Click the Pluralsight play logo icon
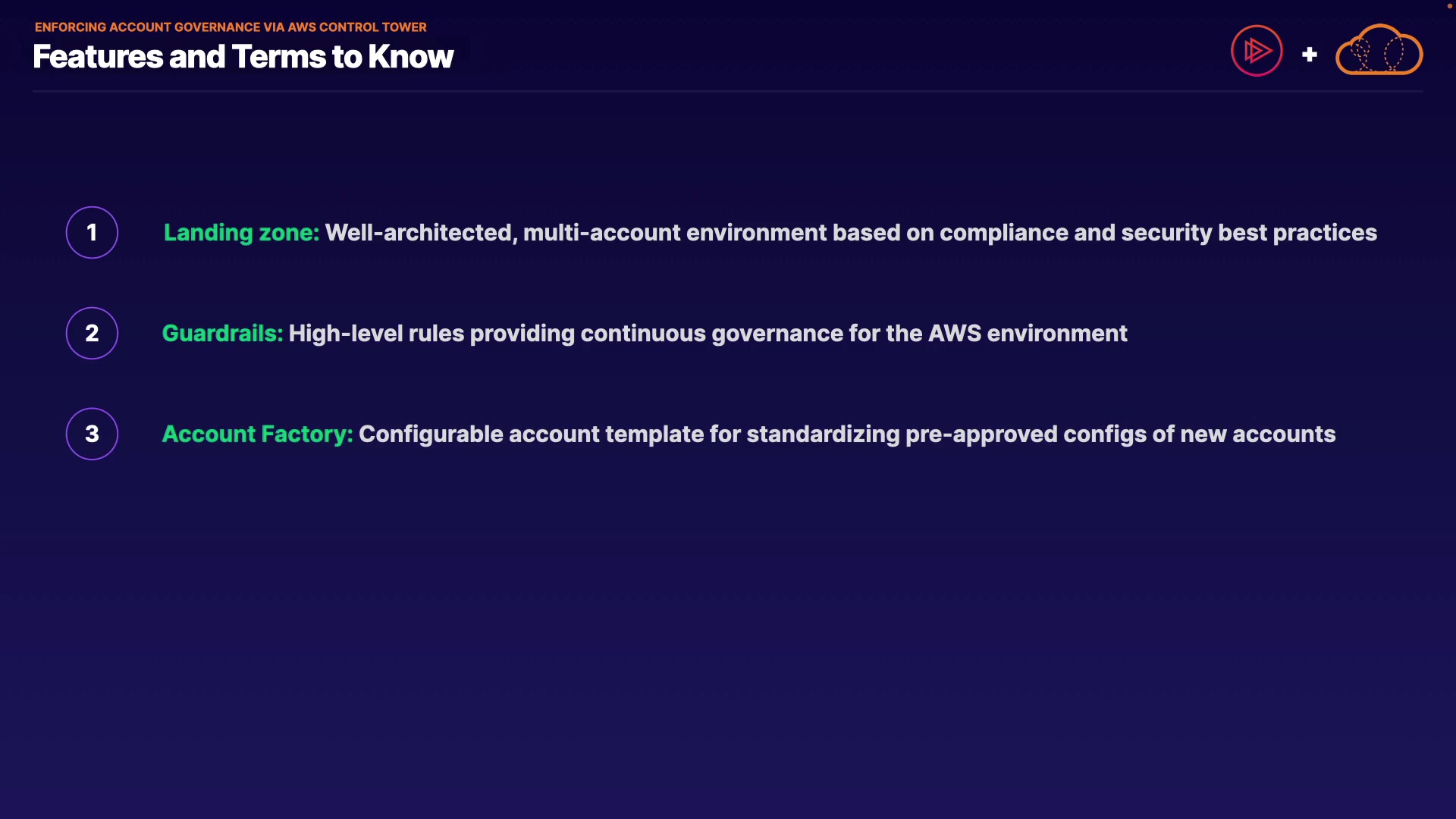The width and height of the screenshot is (1456, 819). pos(1257,51)
